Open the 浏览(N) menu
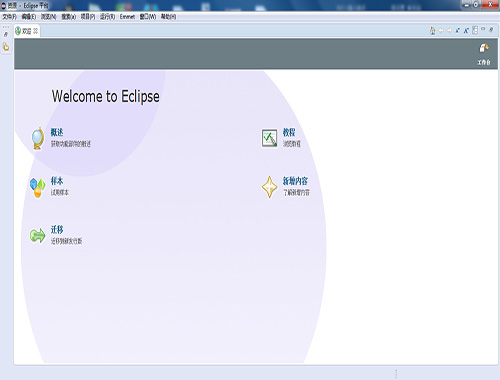Image resolution: width=500 pixels, height=380 pixels. click(x=48, y=17)
